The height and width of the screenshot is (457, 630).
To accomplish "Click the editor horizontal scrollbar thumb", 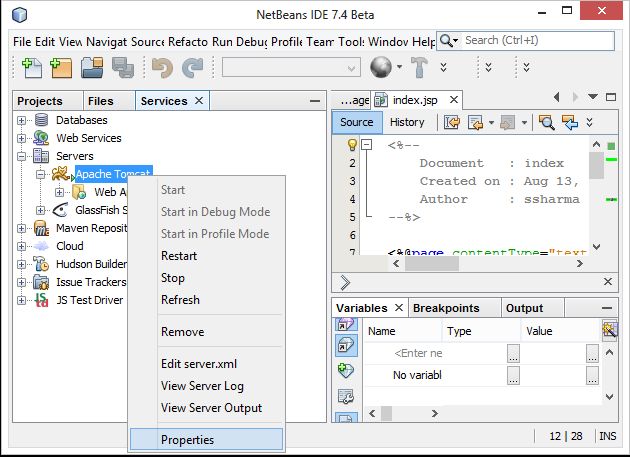I will click(432, 264).
